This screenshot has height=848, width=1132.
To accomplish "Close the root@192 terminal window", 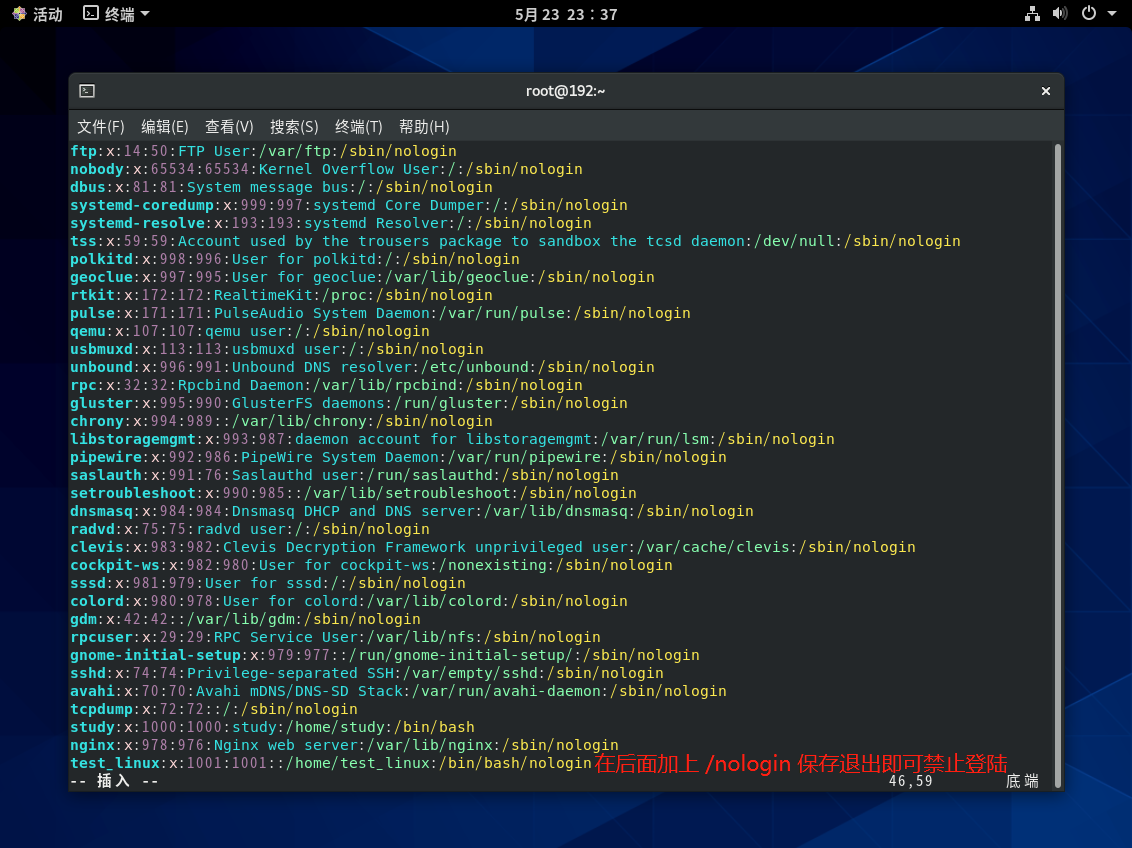I will pos(1046,91).
